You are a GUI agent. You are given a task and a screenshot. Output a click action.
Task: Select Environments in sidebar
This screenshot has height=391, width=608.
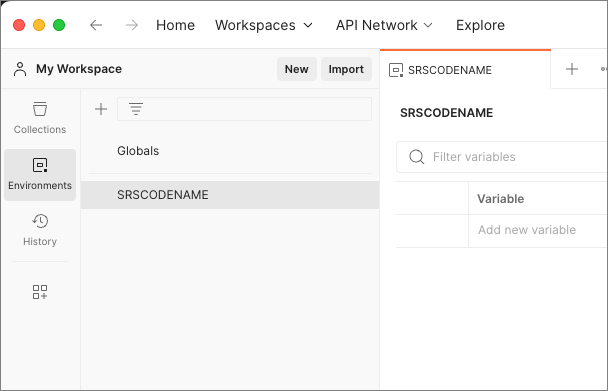[x=40, y=175]
